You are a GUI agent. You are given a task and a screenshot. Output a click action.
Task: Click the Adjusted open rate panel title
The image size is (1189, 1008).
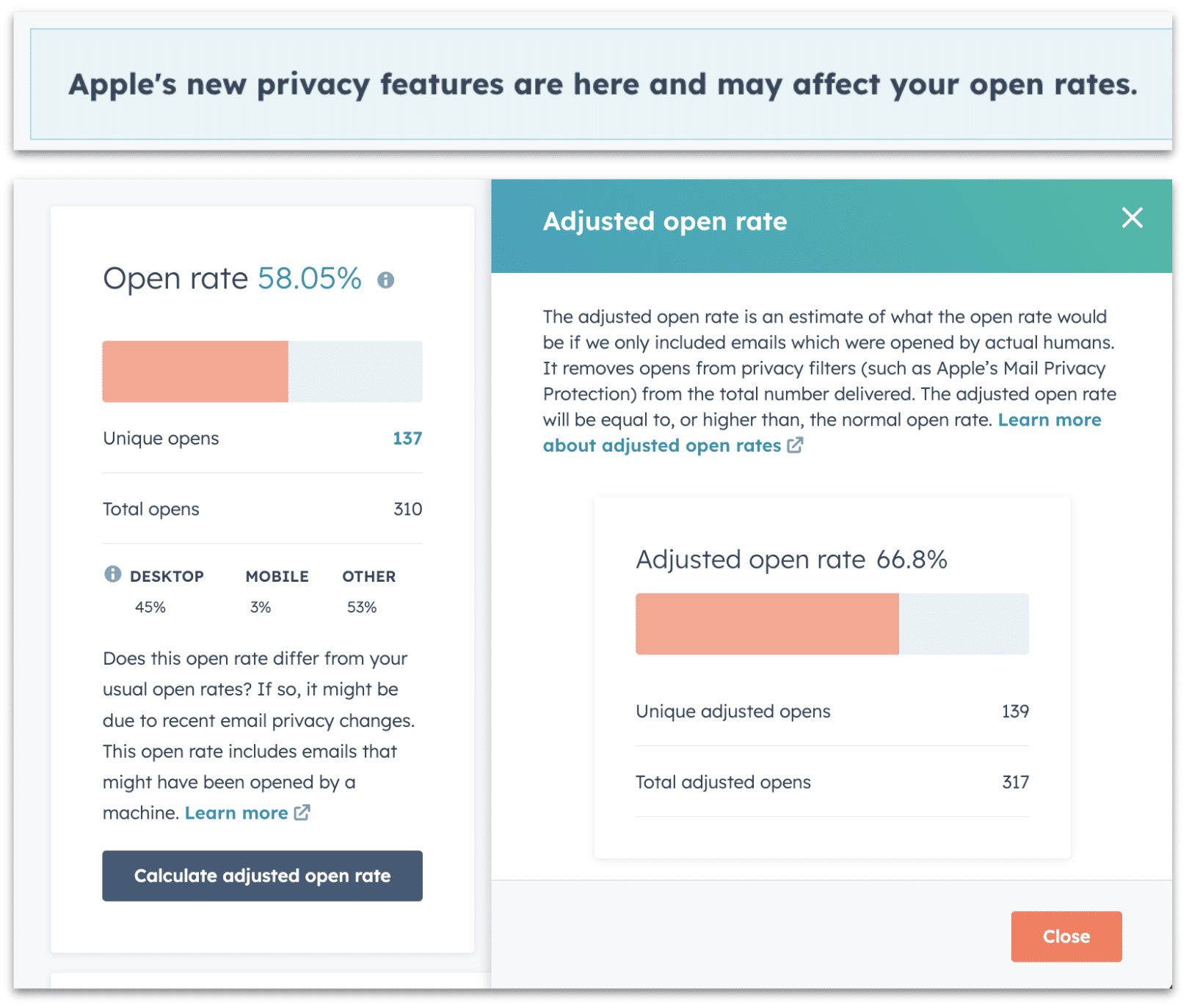[664, 221]
